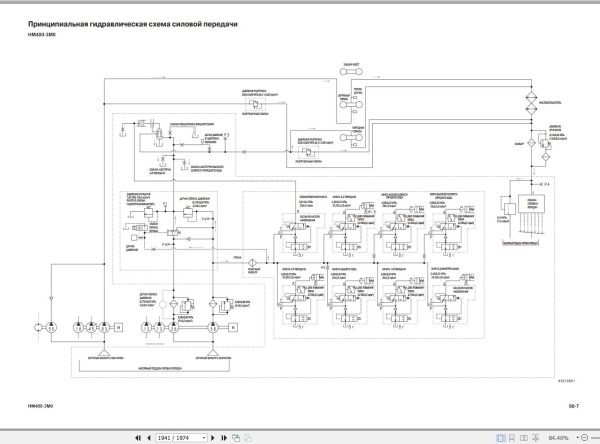This screenshot has height=444, width=600.
Task: Click the facing continuous scrolling view icon
Action: coord(535,437)
